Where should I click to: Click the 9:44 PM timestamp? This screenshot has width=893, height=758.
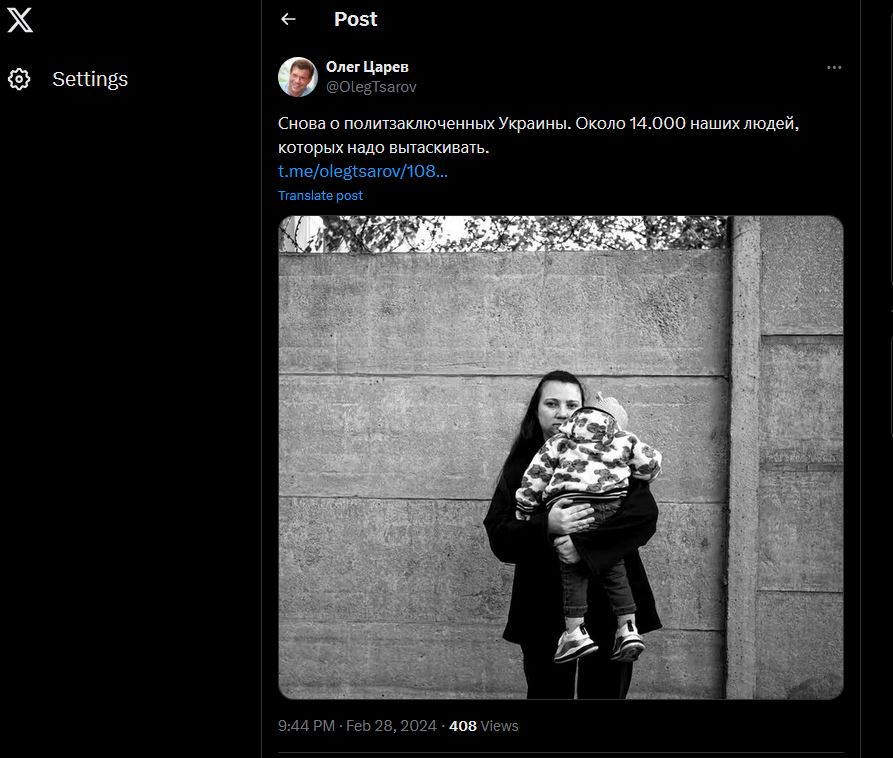pos(306,726)
